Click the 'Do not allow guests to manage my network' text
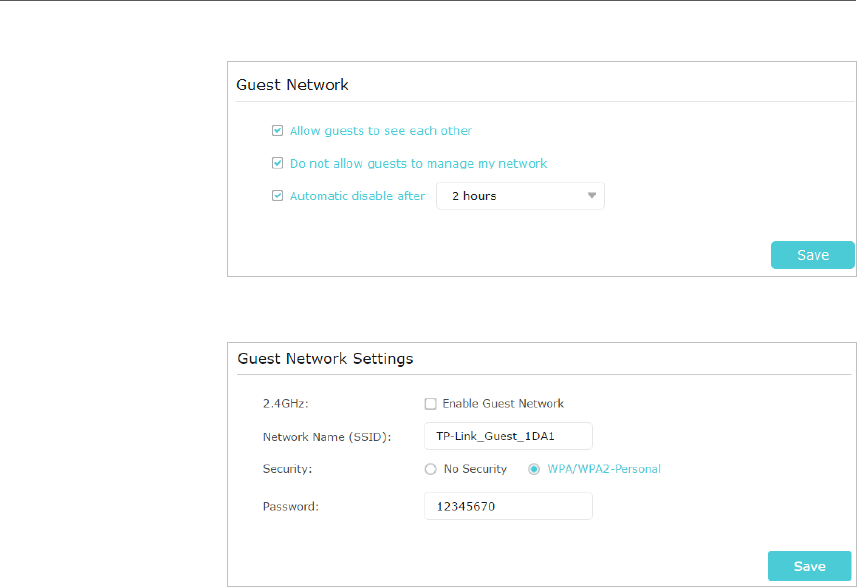857x587 pixels. pyautogui.click(x=419, y=163)
